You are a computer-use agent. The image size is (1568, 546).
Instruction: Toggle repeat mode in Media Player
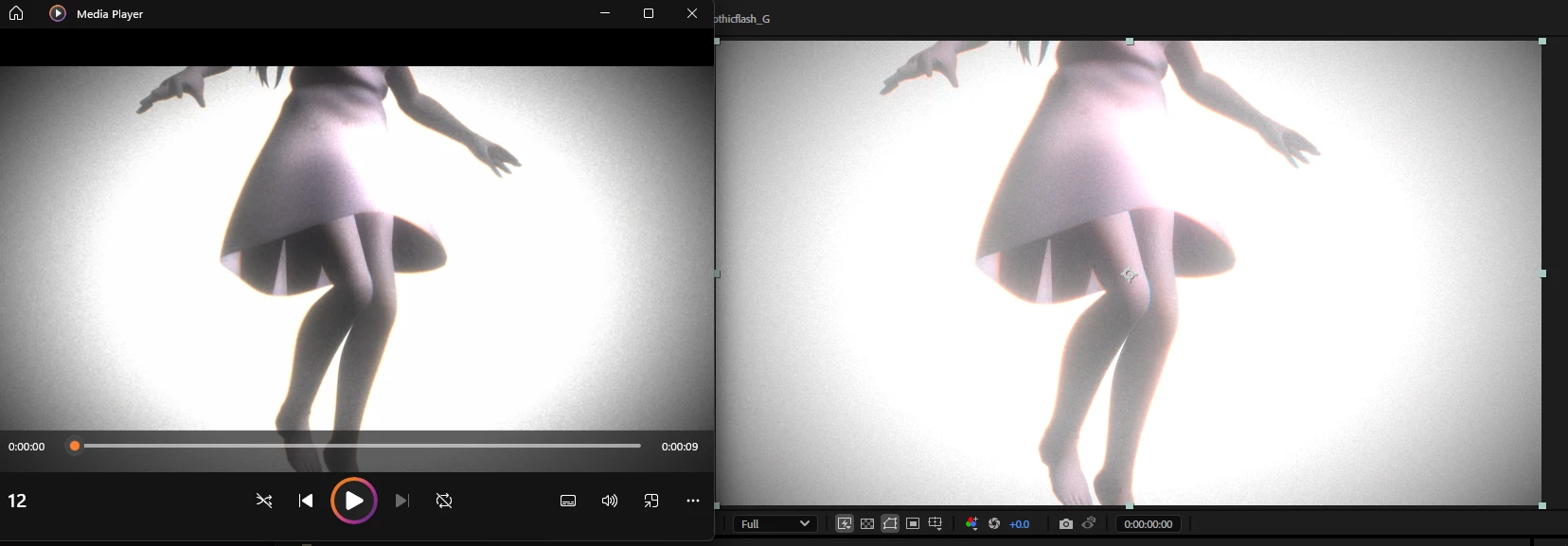click(444, 501)
